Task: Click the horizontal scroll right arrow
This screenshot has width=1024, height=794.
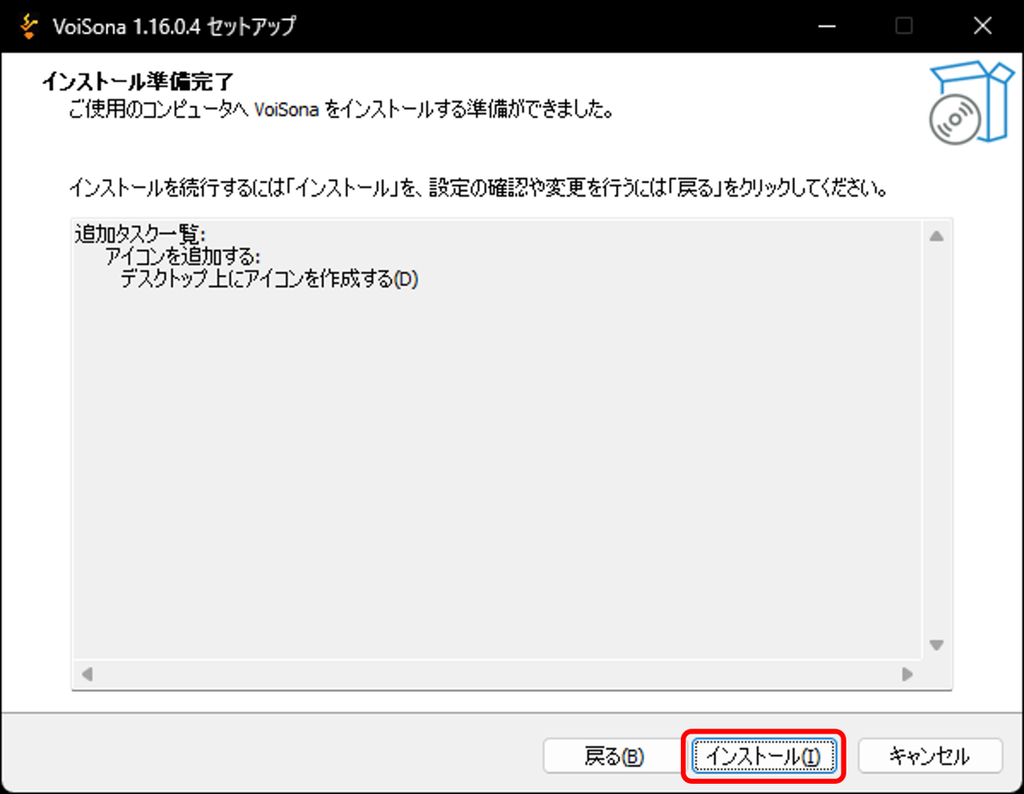Action: pos(907,674)
